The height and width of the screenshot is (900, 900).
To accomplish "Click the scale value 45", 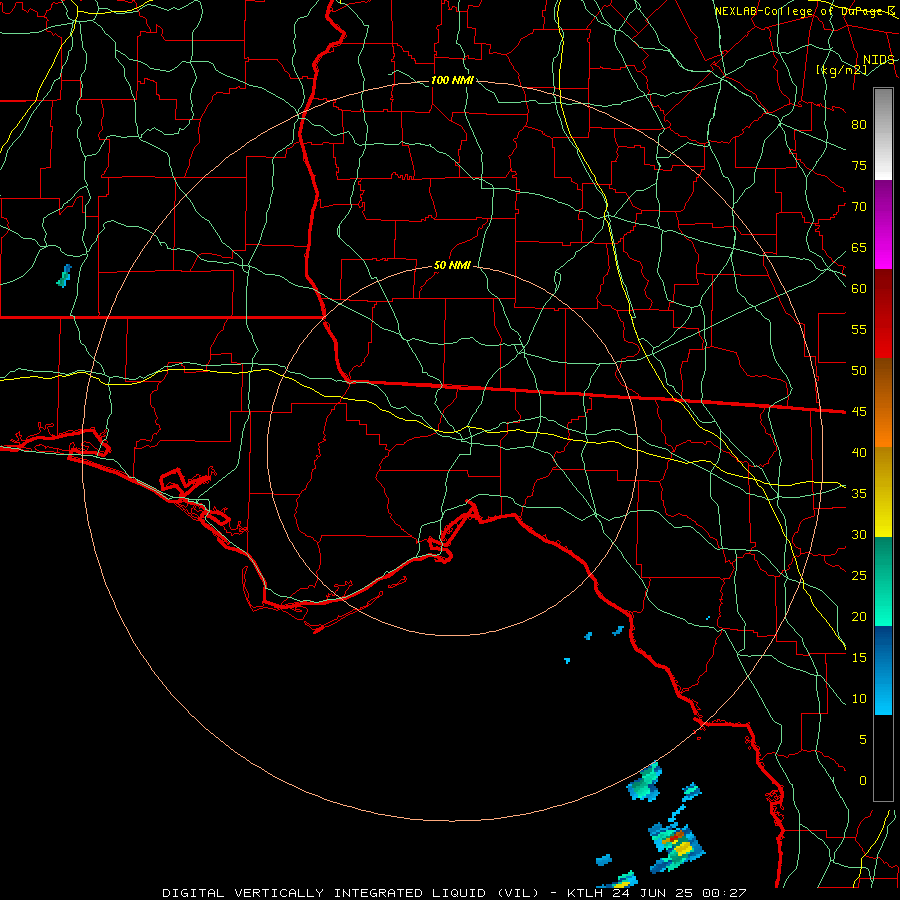I will 859,412.
